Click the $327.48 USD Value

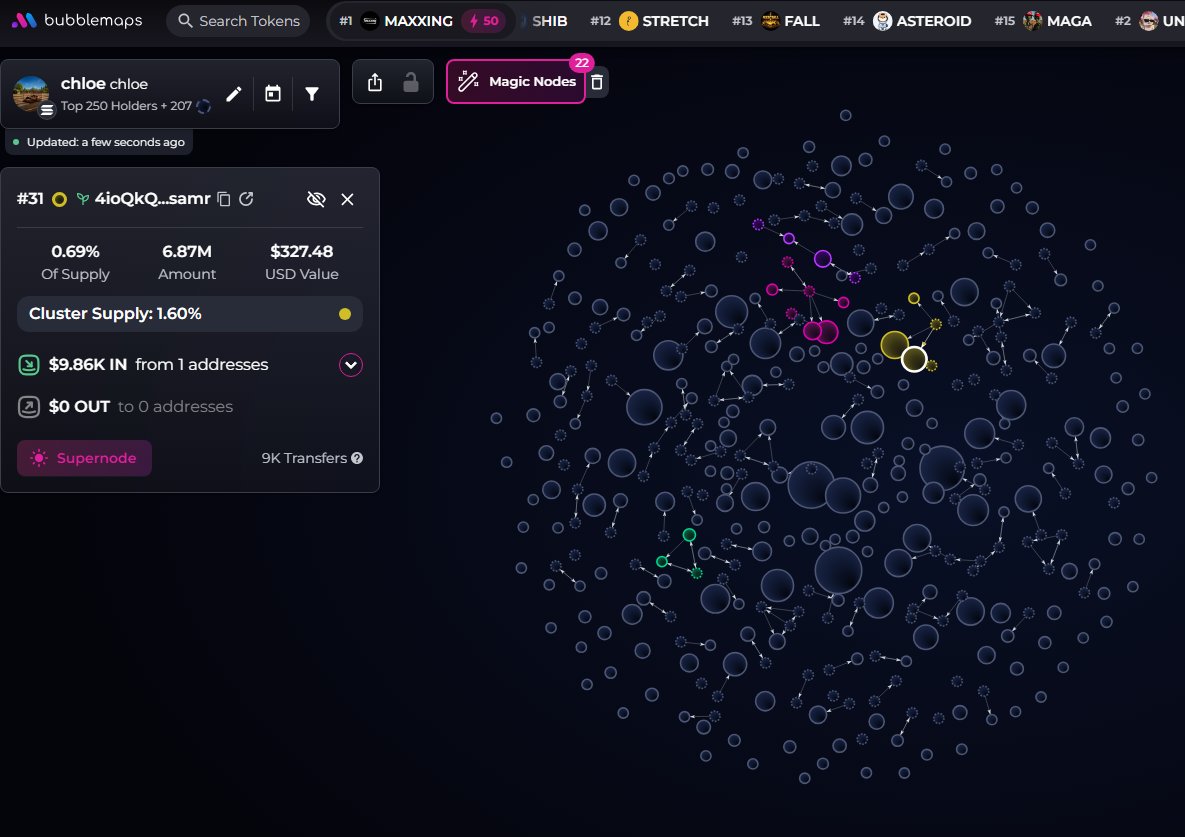[302, 252]
